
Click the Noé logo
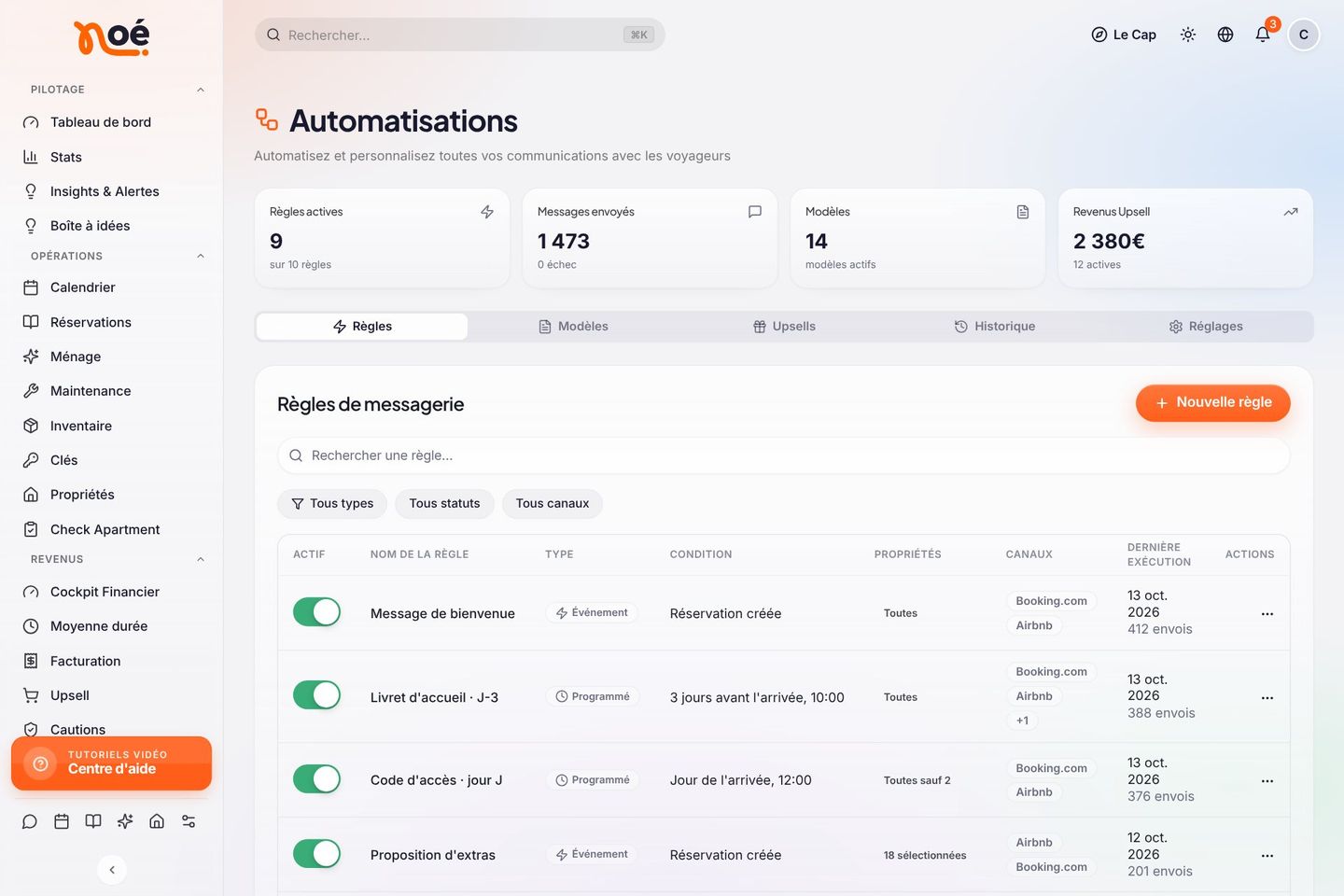tap(112, 37)
